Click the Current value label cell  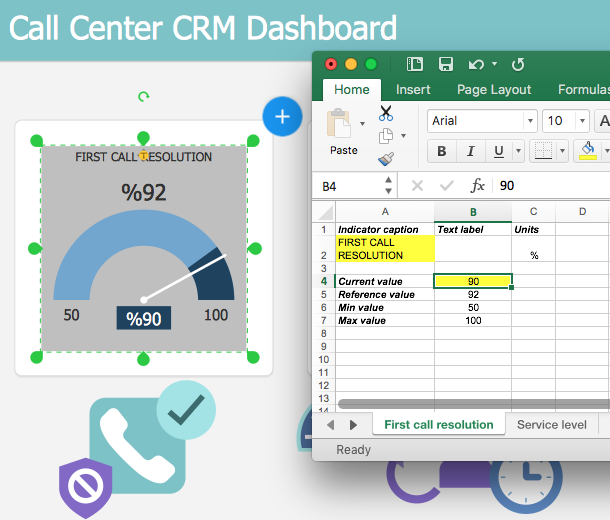385,281
